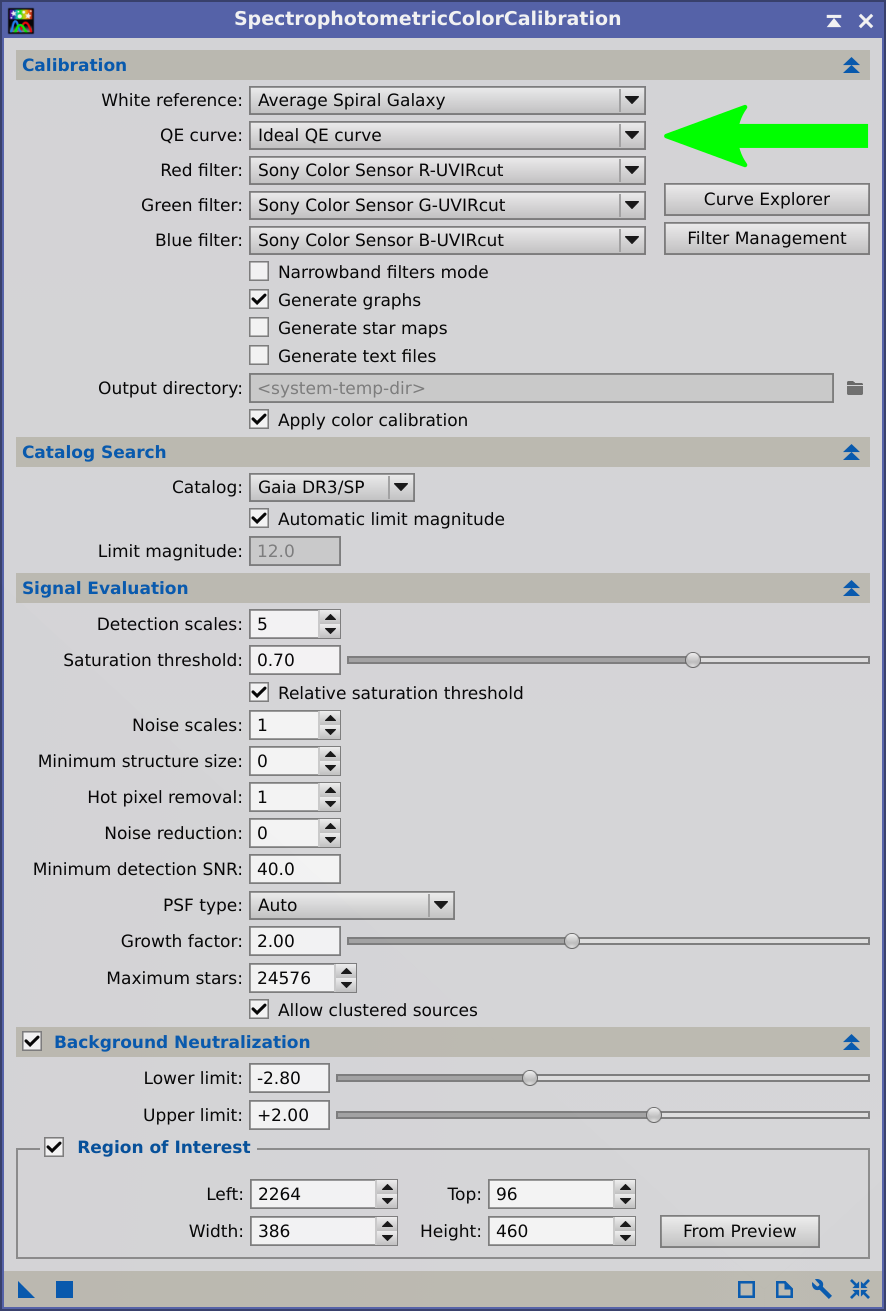
Task: Click the Saturation threshold slider
Action: (x=608, y=660)
